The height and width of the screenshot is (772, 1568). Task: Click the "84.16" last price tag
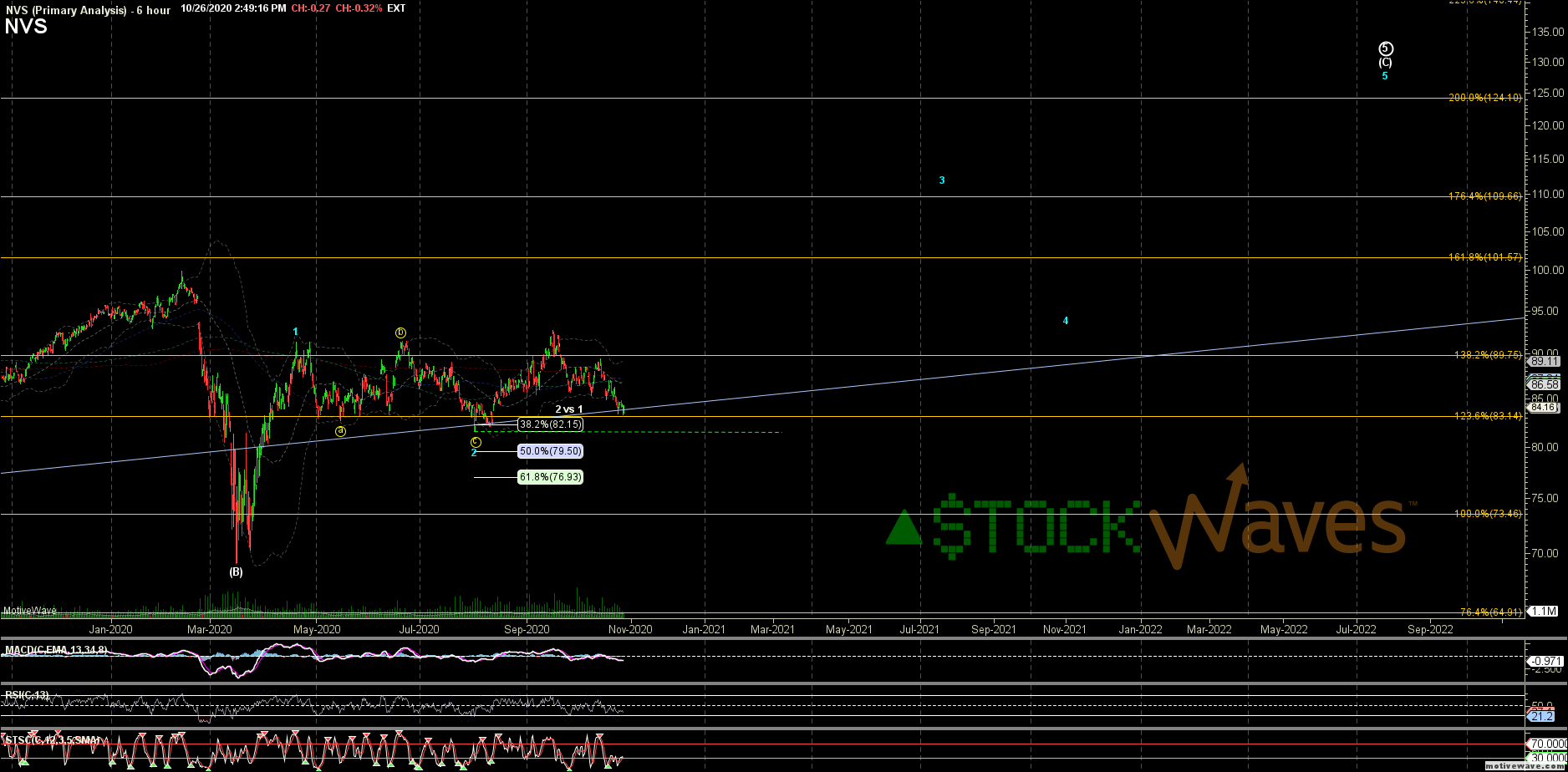coord(1545,408)
